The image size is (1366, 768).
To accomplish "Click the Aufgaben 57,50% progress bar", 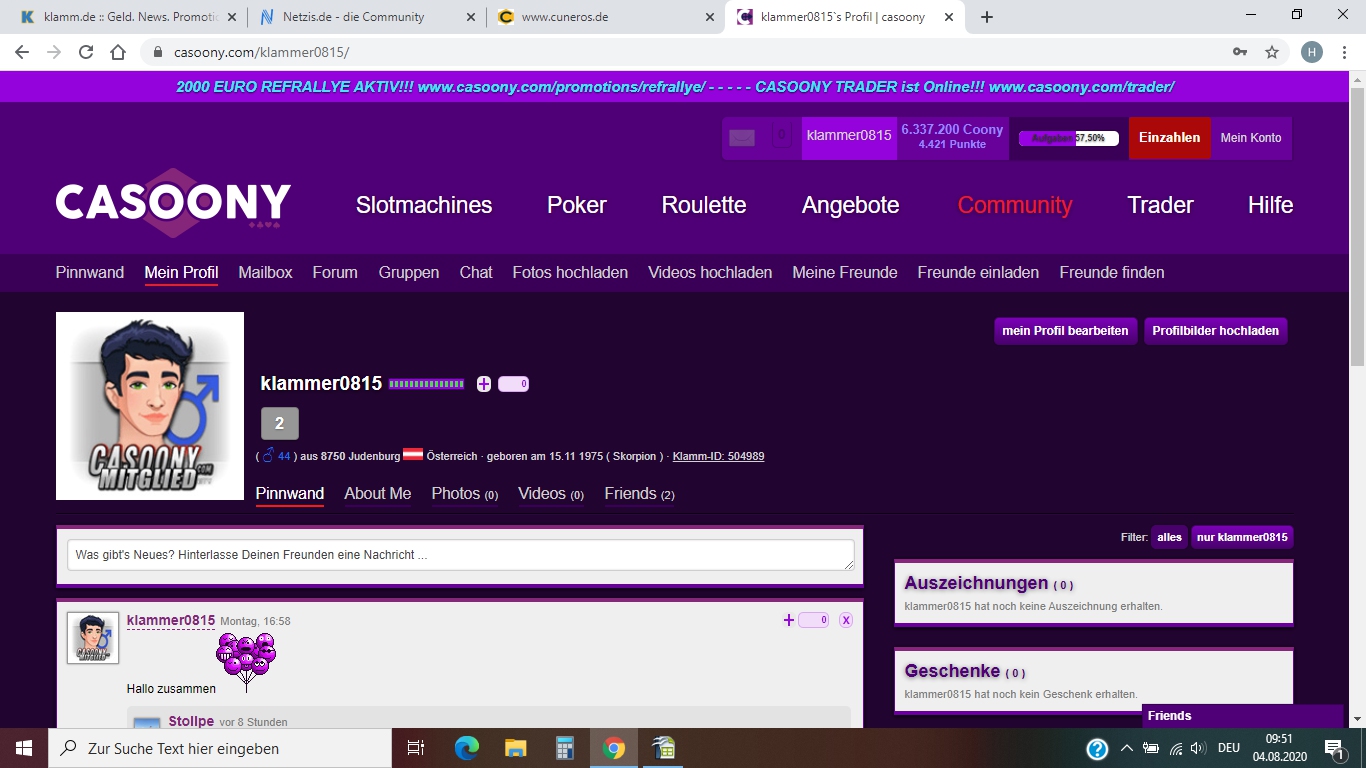I will 1068,138.
